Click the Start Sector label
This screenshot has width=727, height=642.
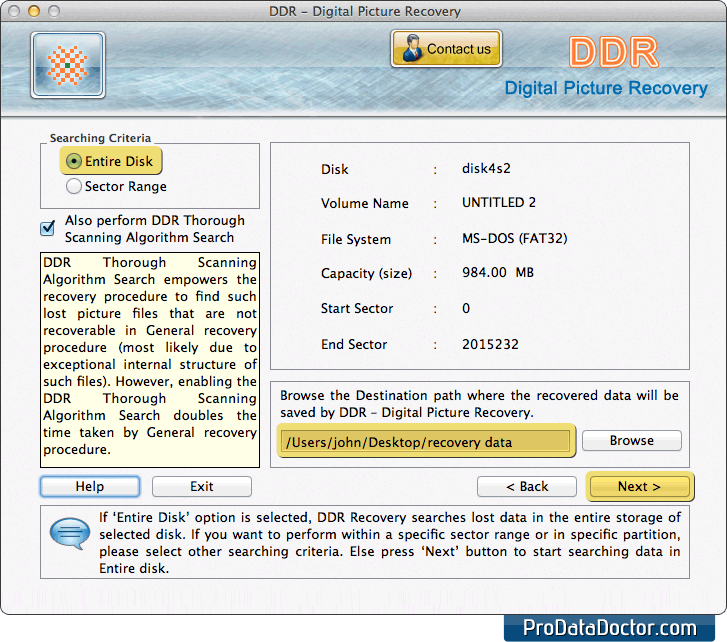pyautogui.click(x=357, y=308)
